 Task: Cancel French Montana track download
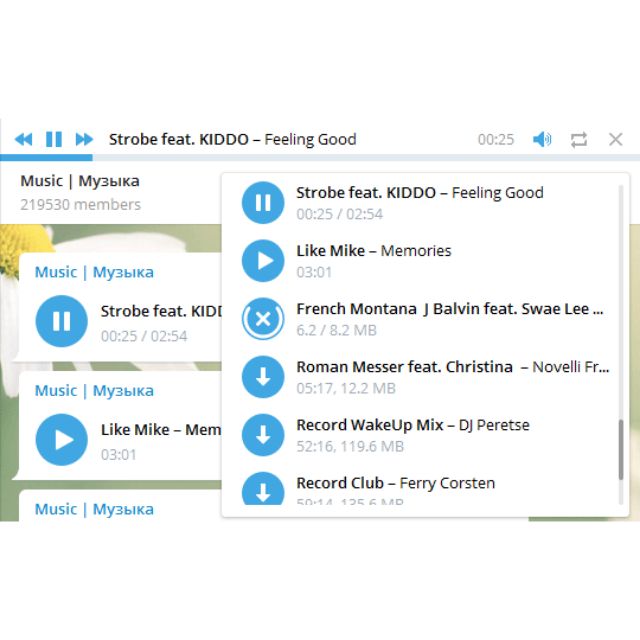pyautogui.click(x=263, y=319)
